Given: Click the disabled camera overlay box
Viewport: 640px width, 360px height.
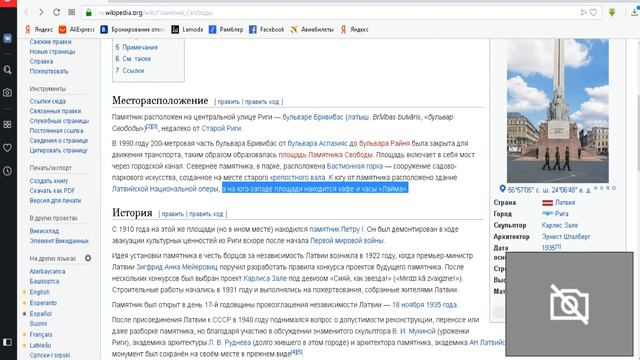Looking at the screenshot, I should coord(569,304).
